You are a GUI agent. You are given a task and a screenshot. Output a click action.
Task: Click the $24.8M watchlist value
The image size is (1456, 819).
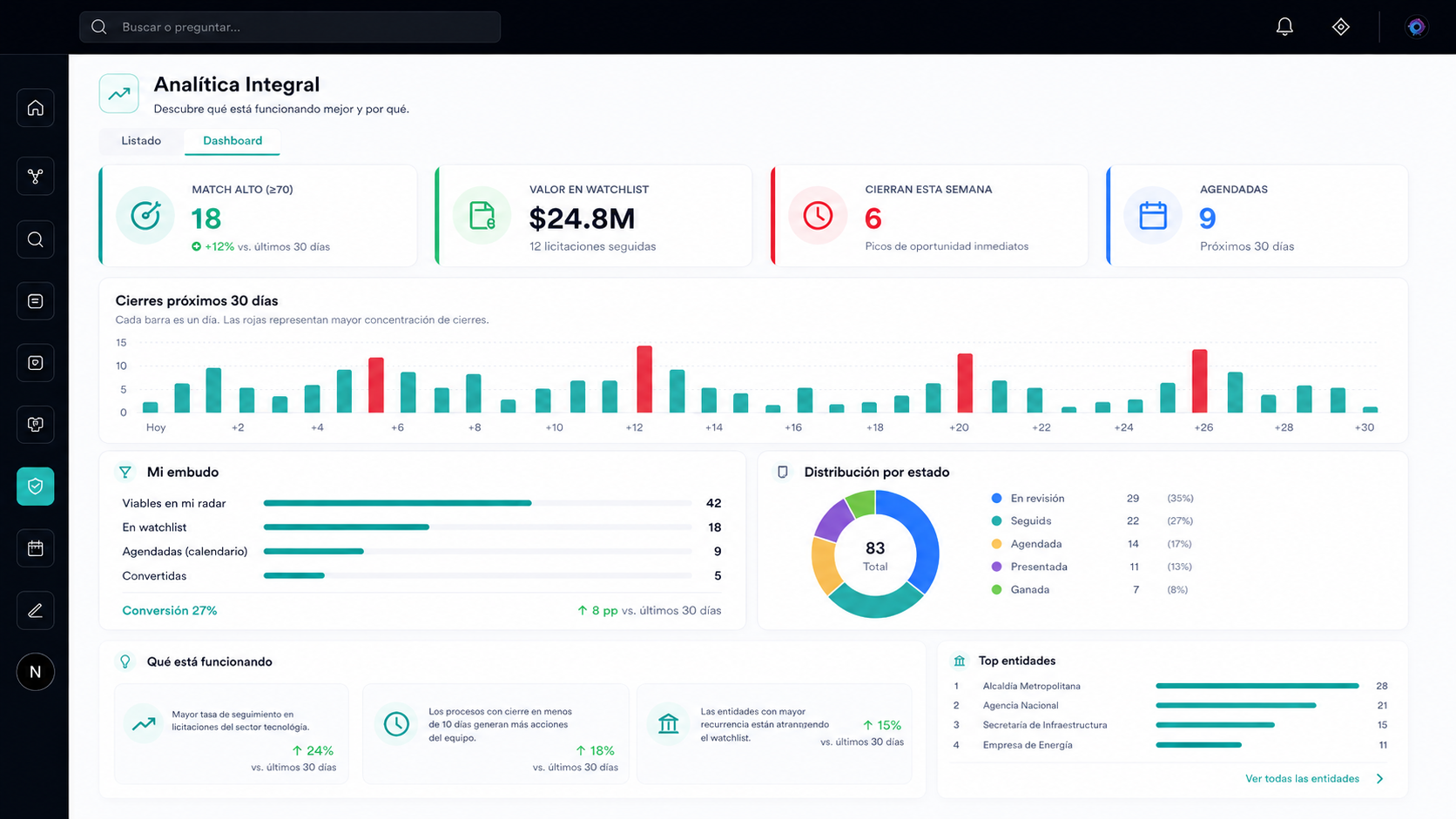[x=582, y=218]
